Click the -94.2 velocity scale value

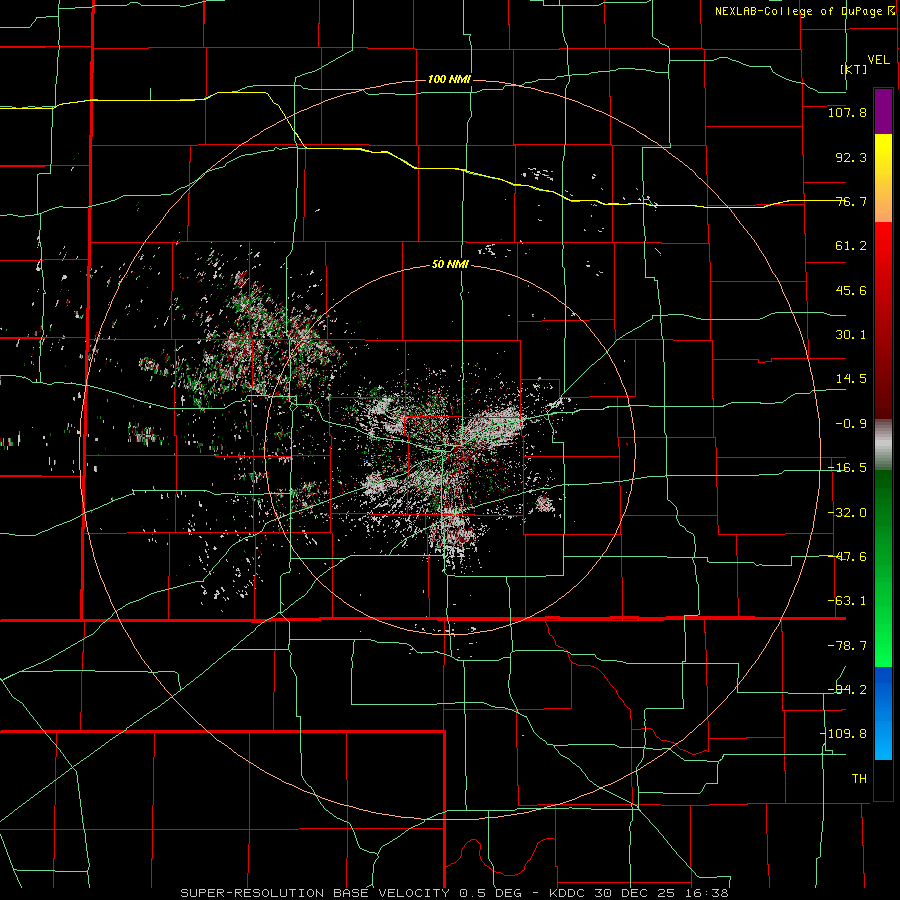tap(847, 690)
